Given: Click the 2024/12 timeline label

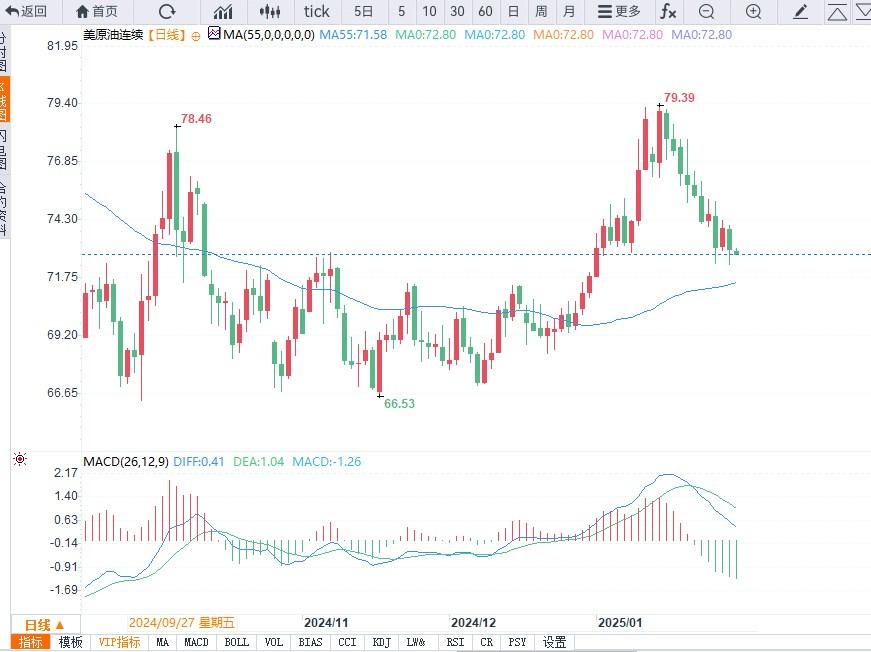Looking at the screenshot, I should [x=473, y=623].
